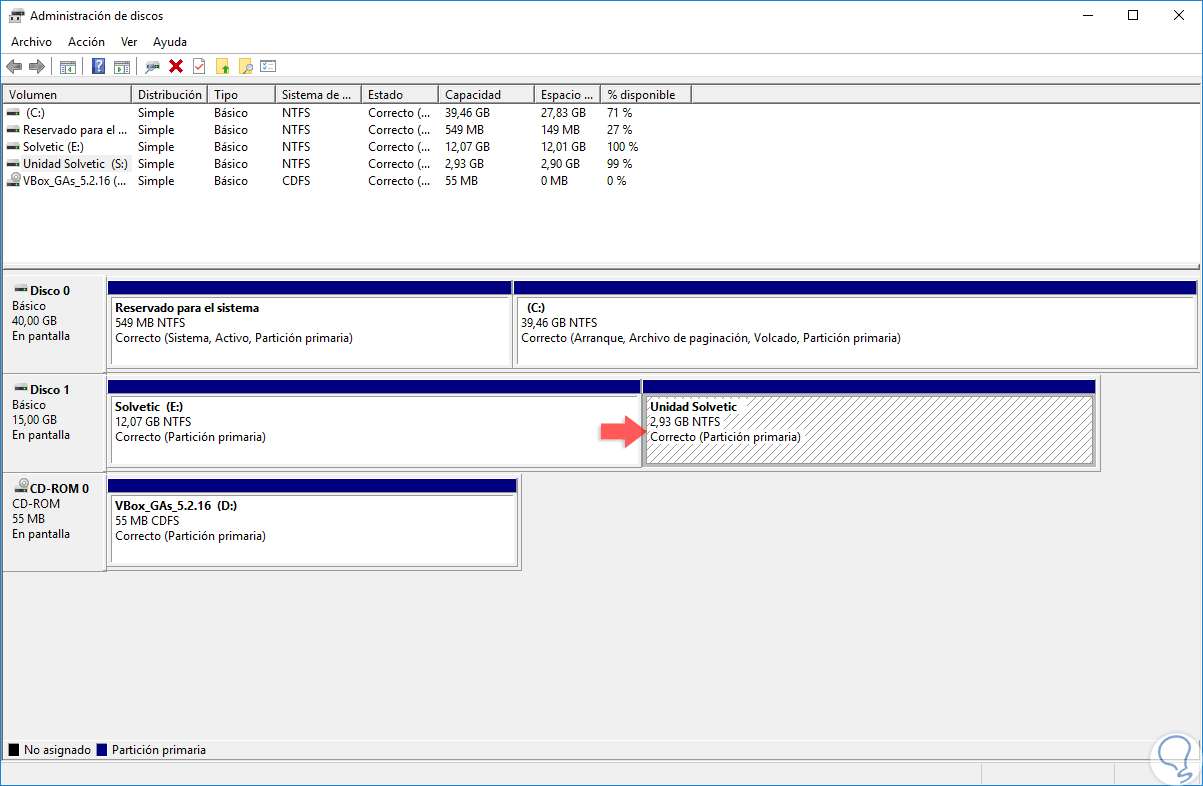Screen dimensions: 1203x786
Task: Open the Ver menu
Action: pos(129,42)
